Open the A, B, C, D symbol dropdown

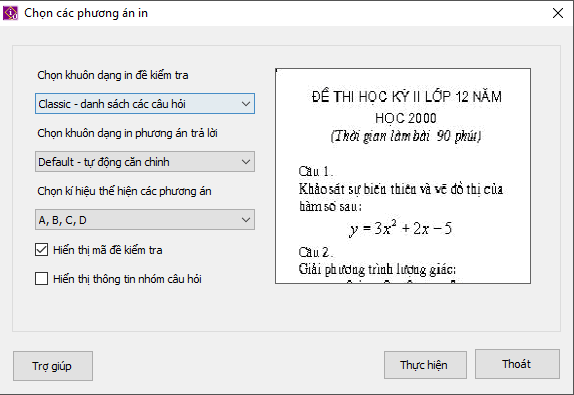pos(145,220)
